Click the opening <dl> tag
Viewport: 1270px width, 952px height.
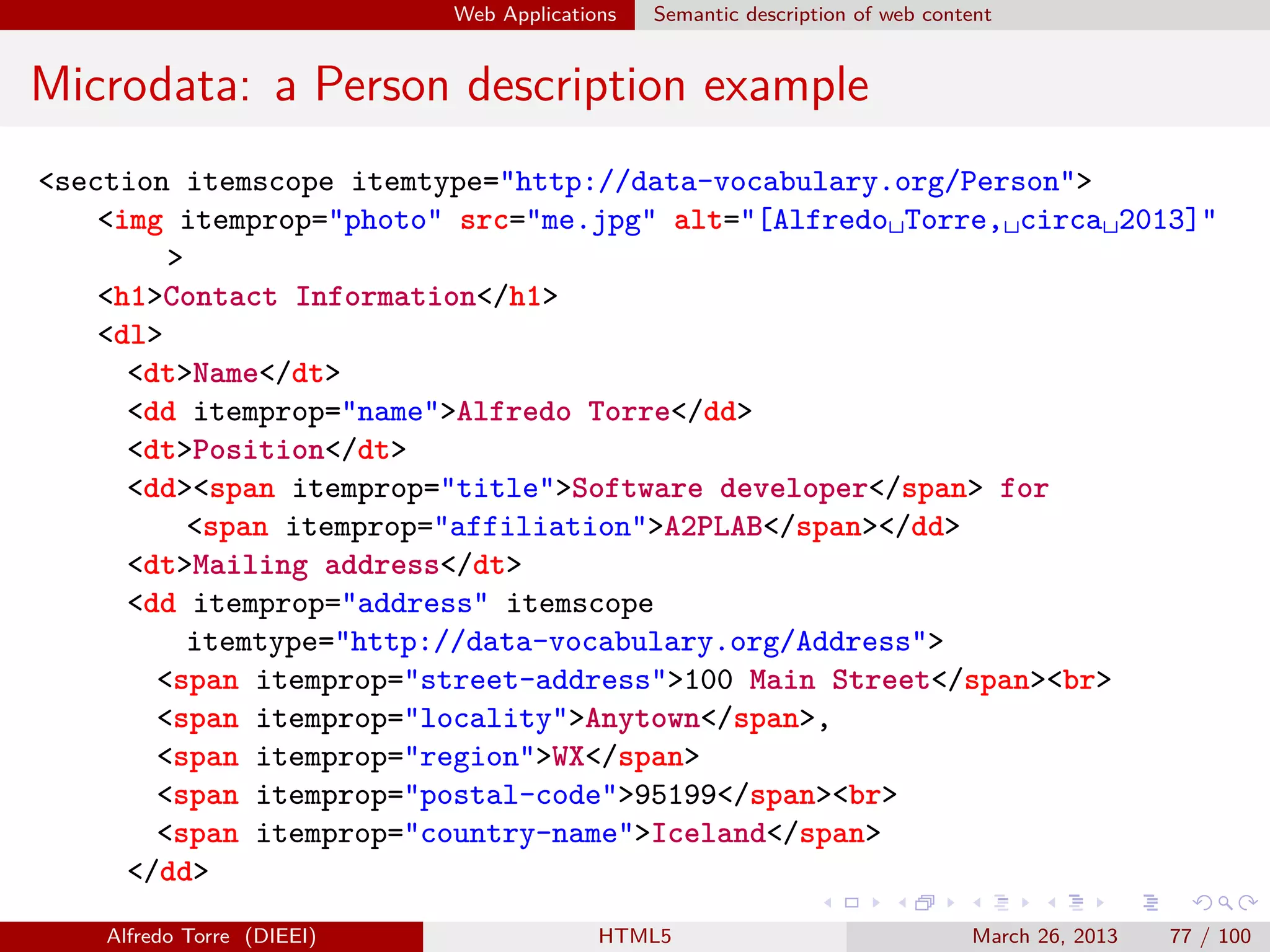[x=130, y=335]
